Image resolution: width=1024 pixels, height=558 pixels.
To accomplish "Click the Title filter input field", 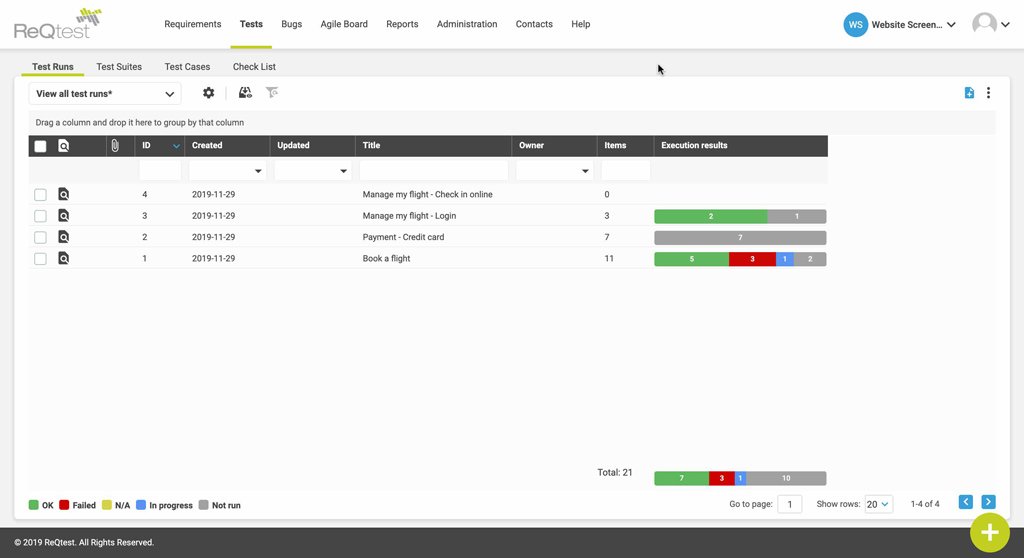I will pos(434,171).
